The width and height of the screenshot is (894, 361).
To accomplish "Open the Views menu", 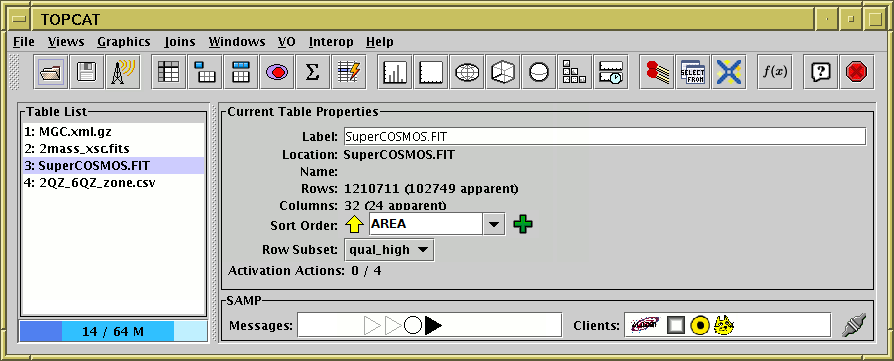I will 66,42.
